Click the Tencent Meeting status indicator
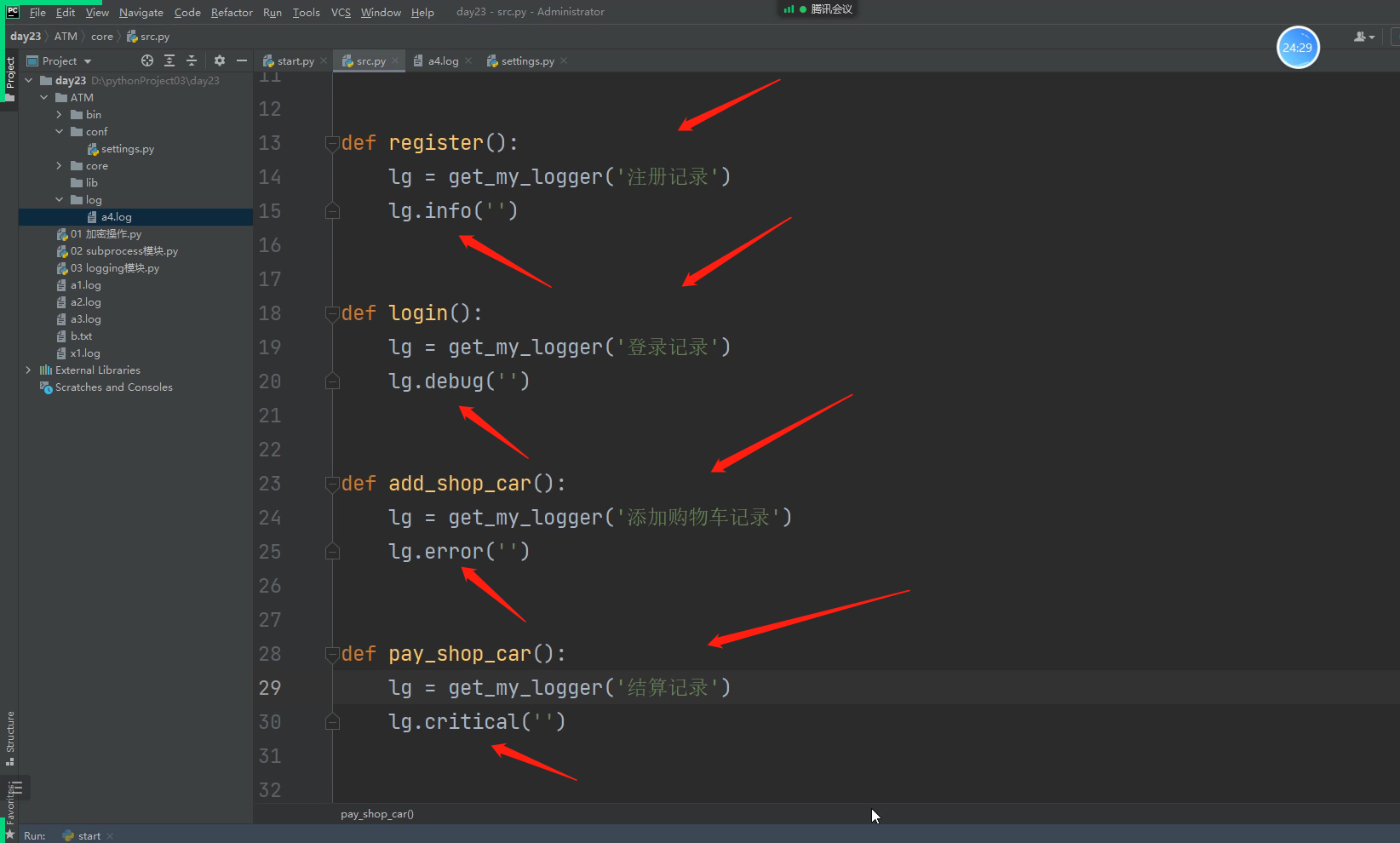Screen dimensions: 1400x843 (818, 9)
